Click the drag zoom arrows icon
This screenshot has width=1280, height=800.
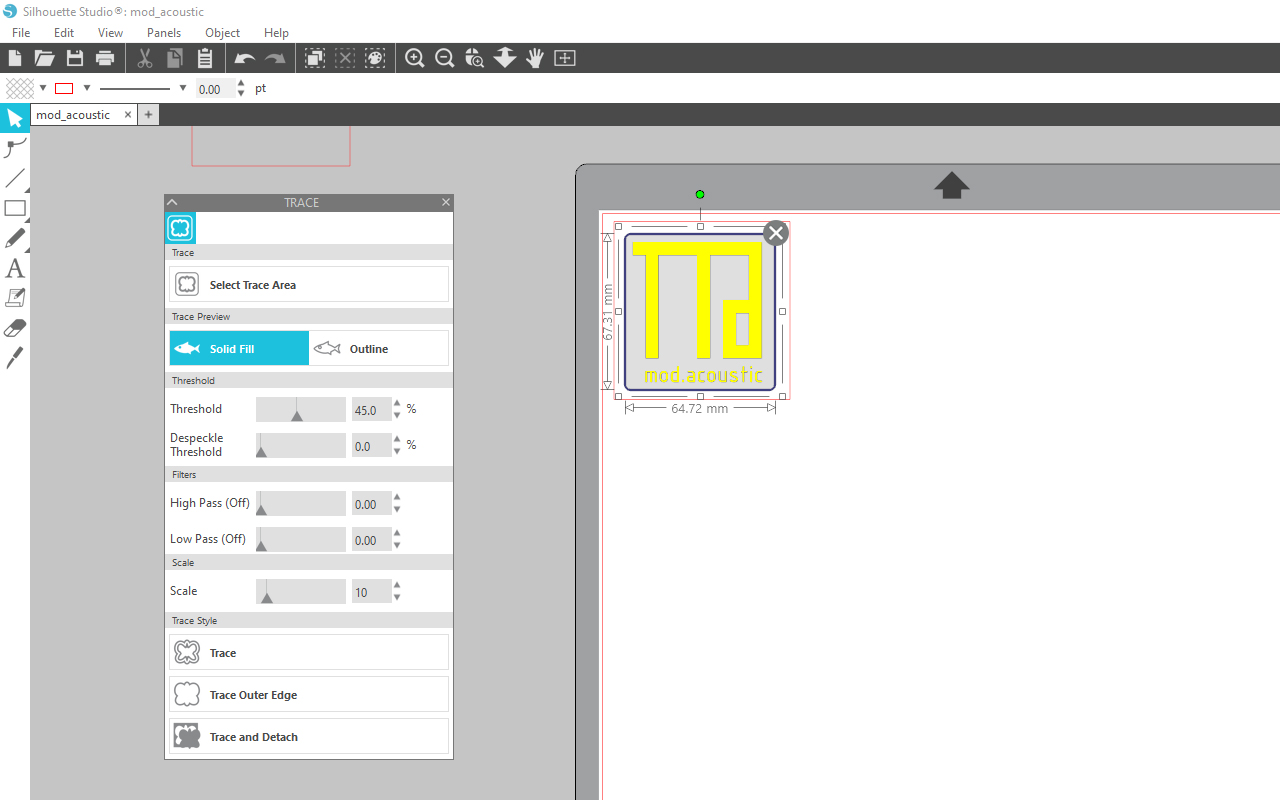pyautogui.click(x=505, y=58)
